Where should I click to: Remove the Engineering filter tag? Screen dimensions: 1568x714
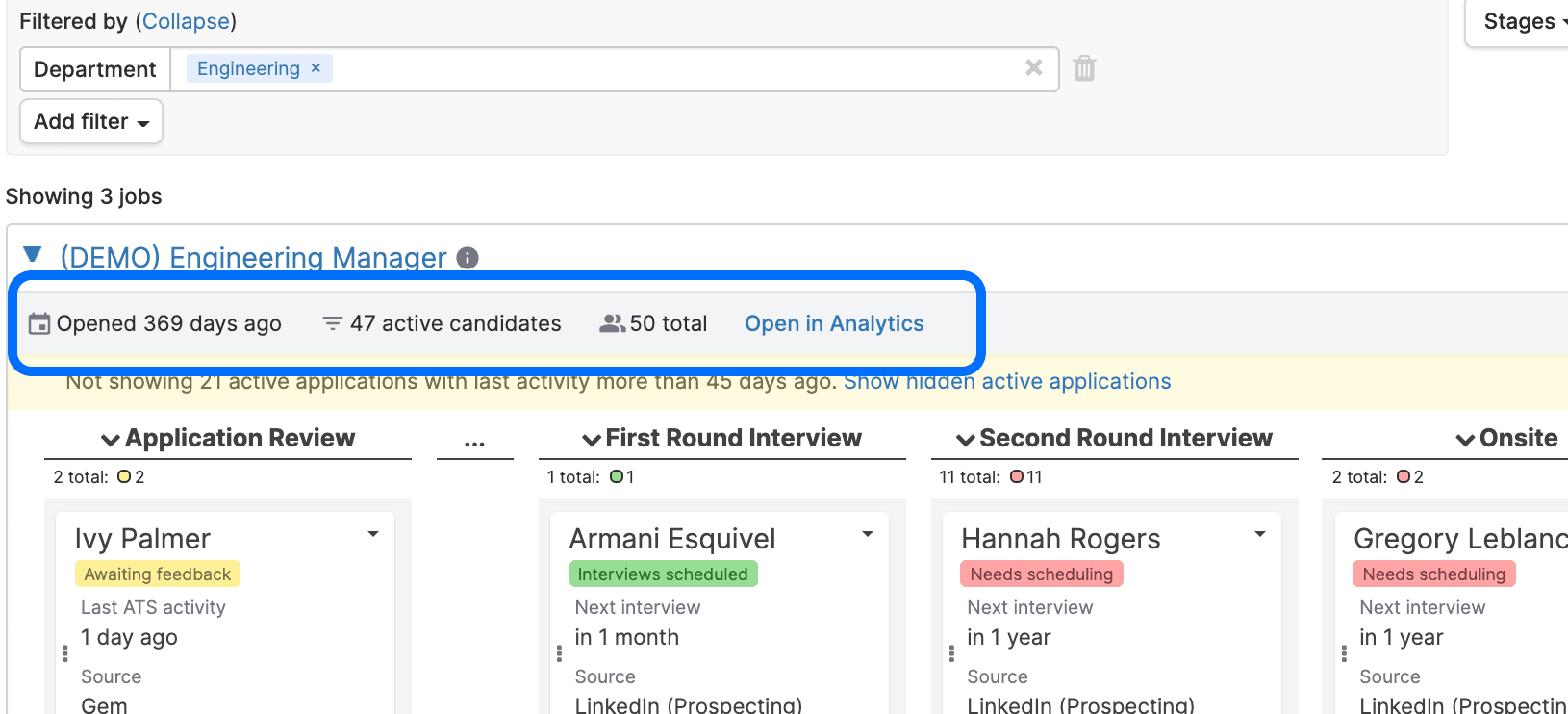pyautogui.click(x=316, y=68)
